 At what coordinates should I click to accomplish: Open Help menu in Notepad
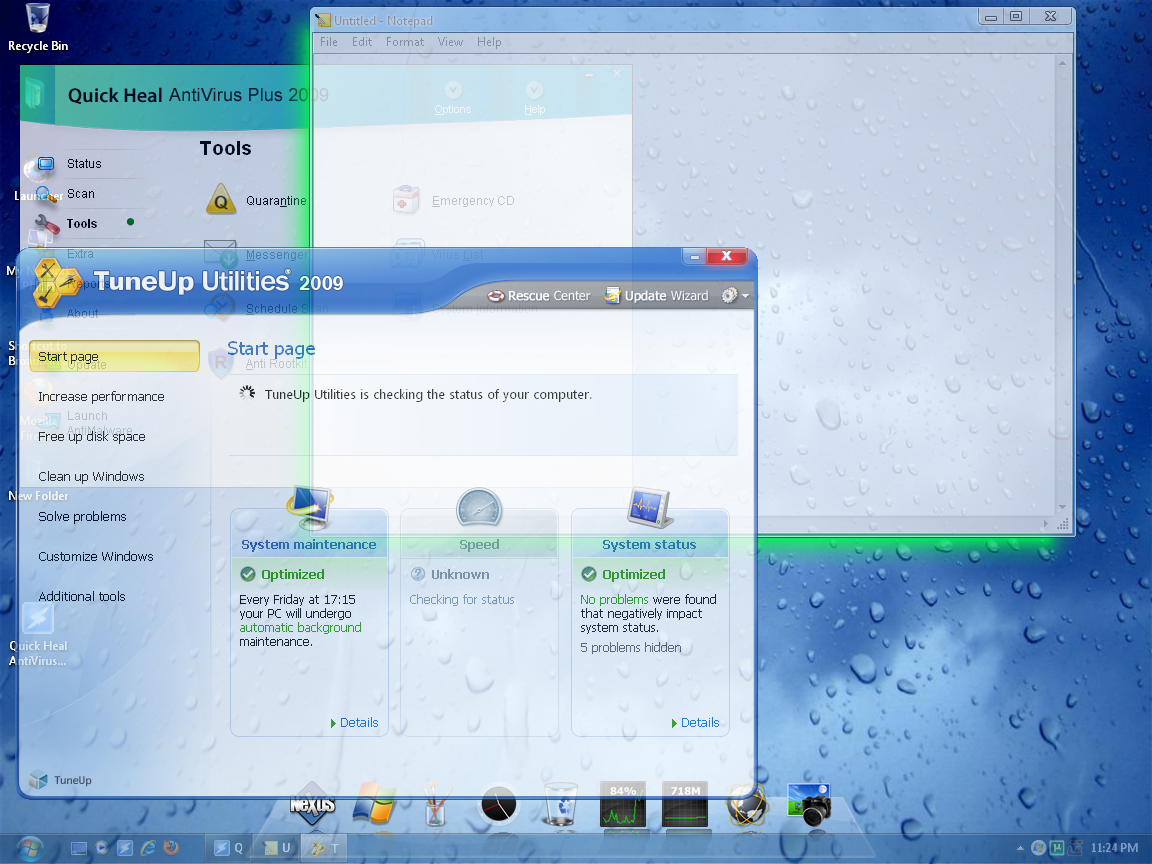pos(489,42)
